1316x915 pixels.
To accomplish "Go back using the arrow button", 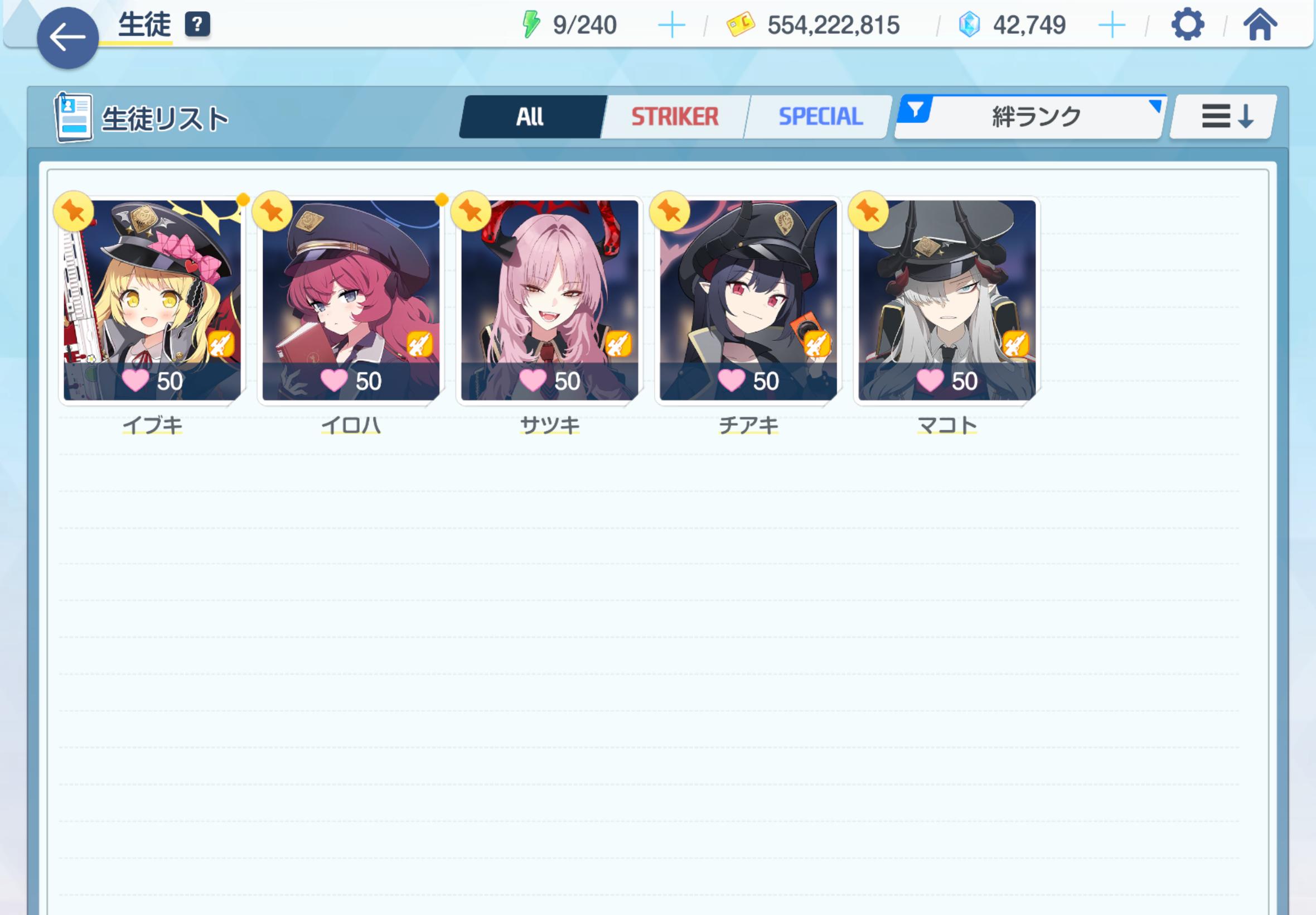I will (67, 38).
